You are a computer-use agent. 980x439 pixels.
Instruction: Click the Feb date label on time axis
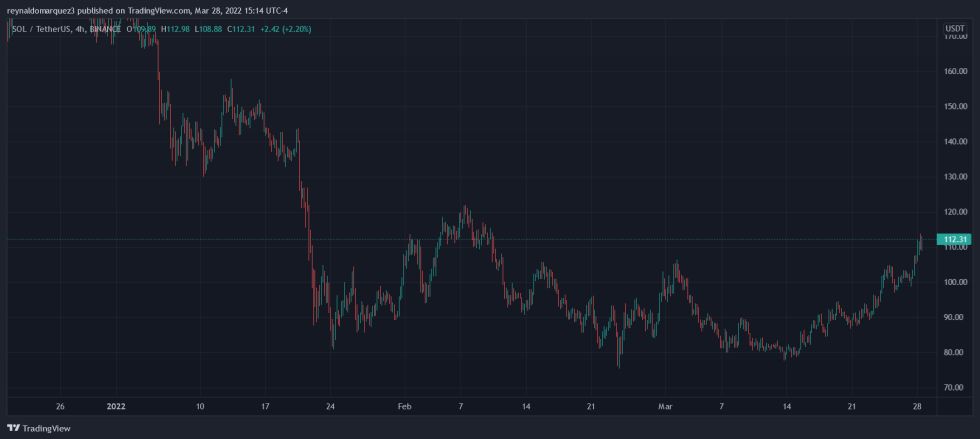tap(404, 407)
